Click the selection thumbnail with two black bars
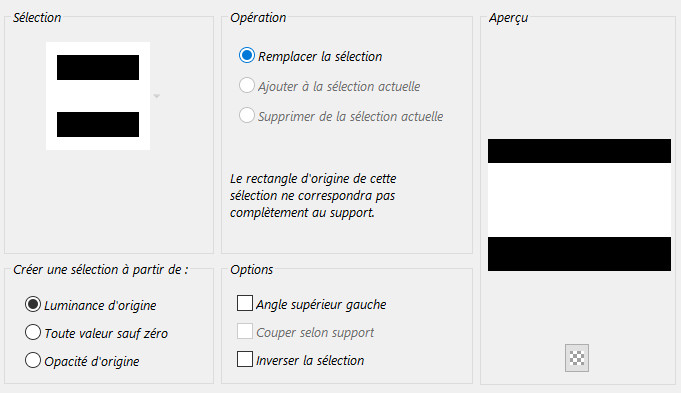The width and height of the screenshot is (681, 393). (98, 96)
